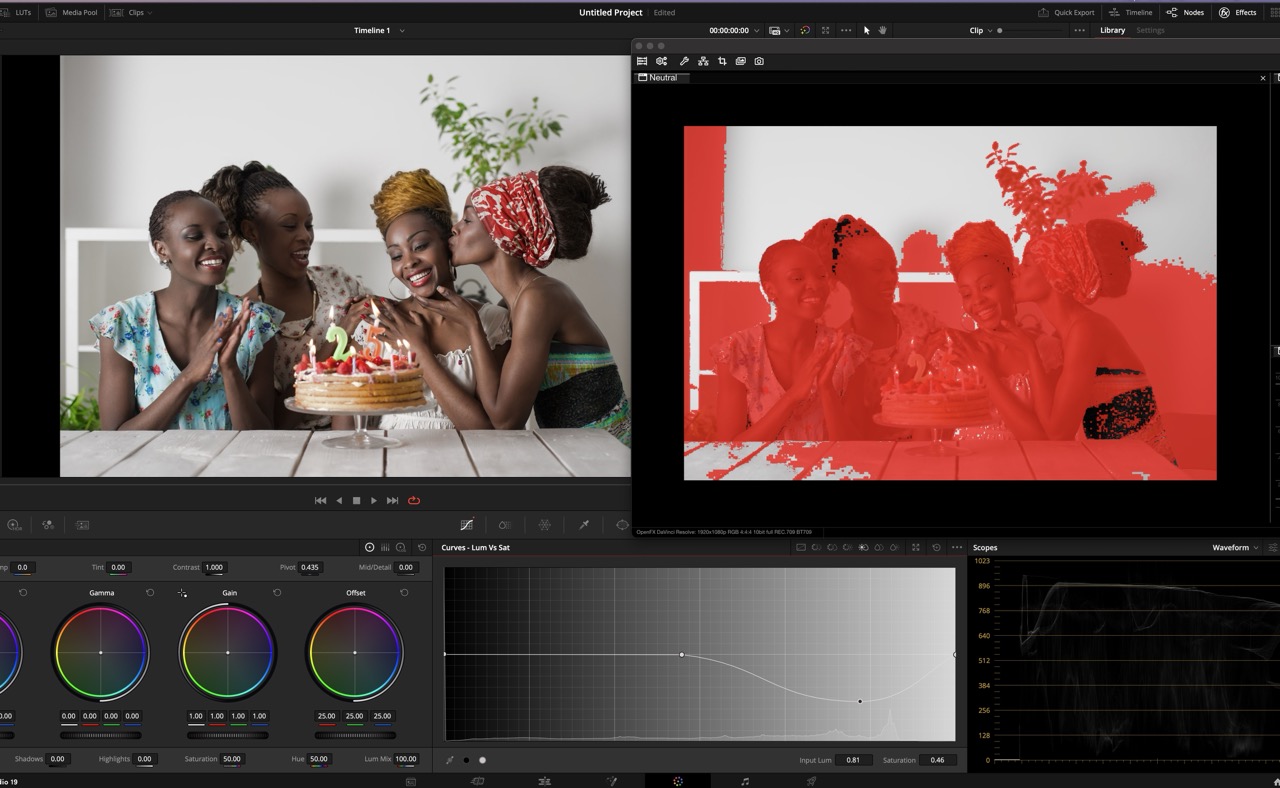
Task: Switch to log wheels mode
Action: coord(401,547)
